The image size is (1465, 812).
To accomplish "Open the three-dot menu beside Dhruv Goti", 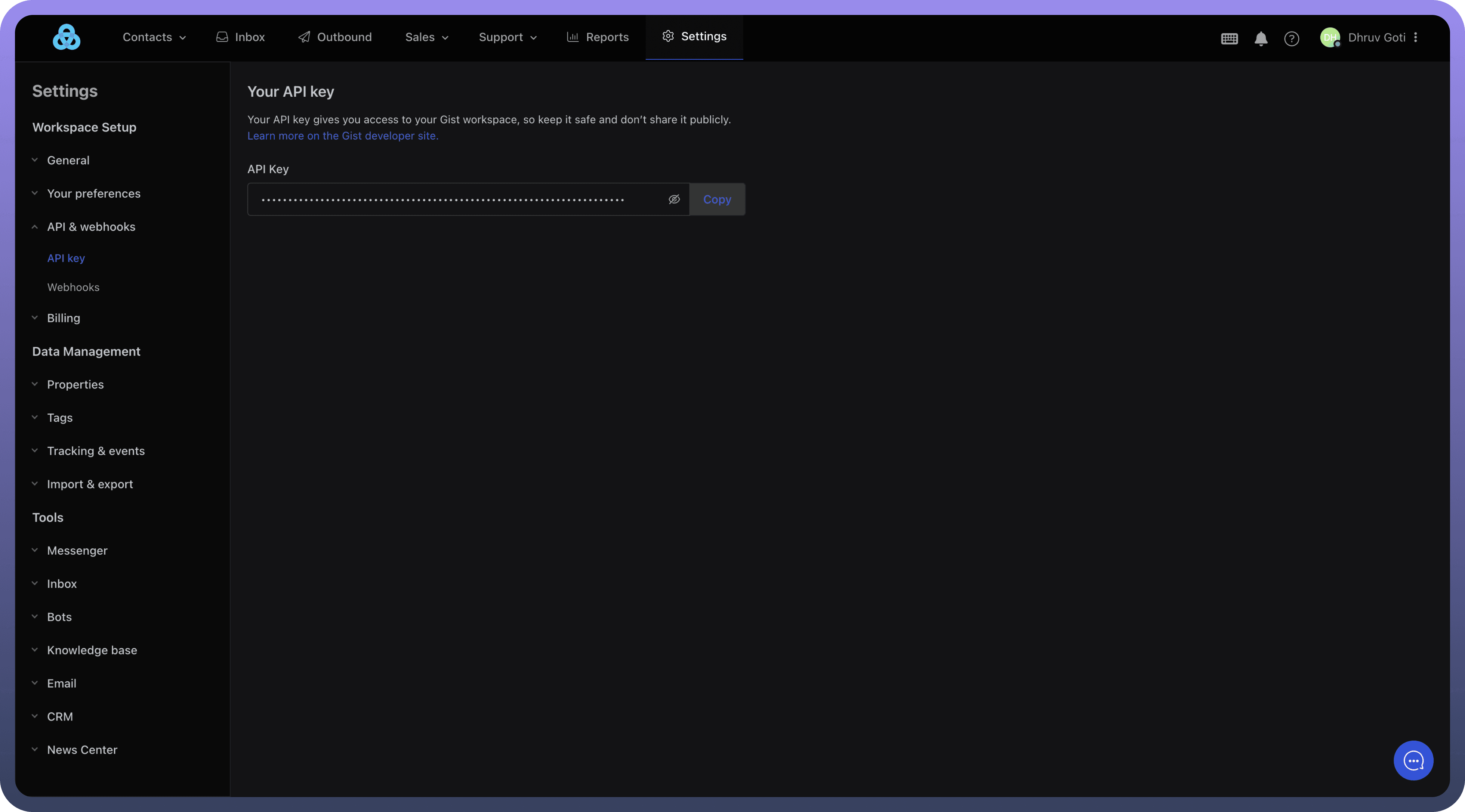I will click(1416, 37).
